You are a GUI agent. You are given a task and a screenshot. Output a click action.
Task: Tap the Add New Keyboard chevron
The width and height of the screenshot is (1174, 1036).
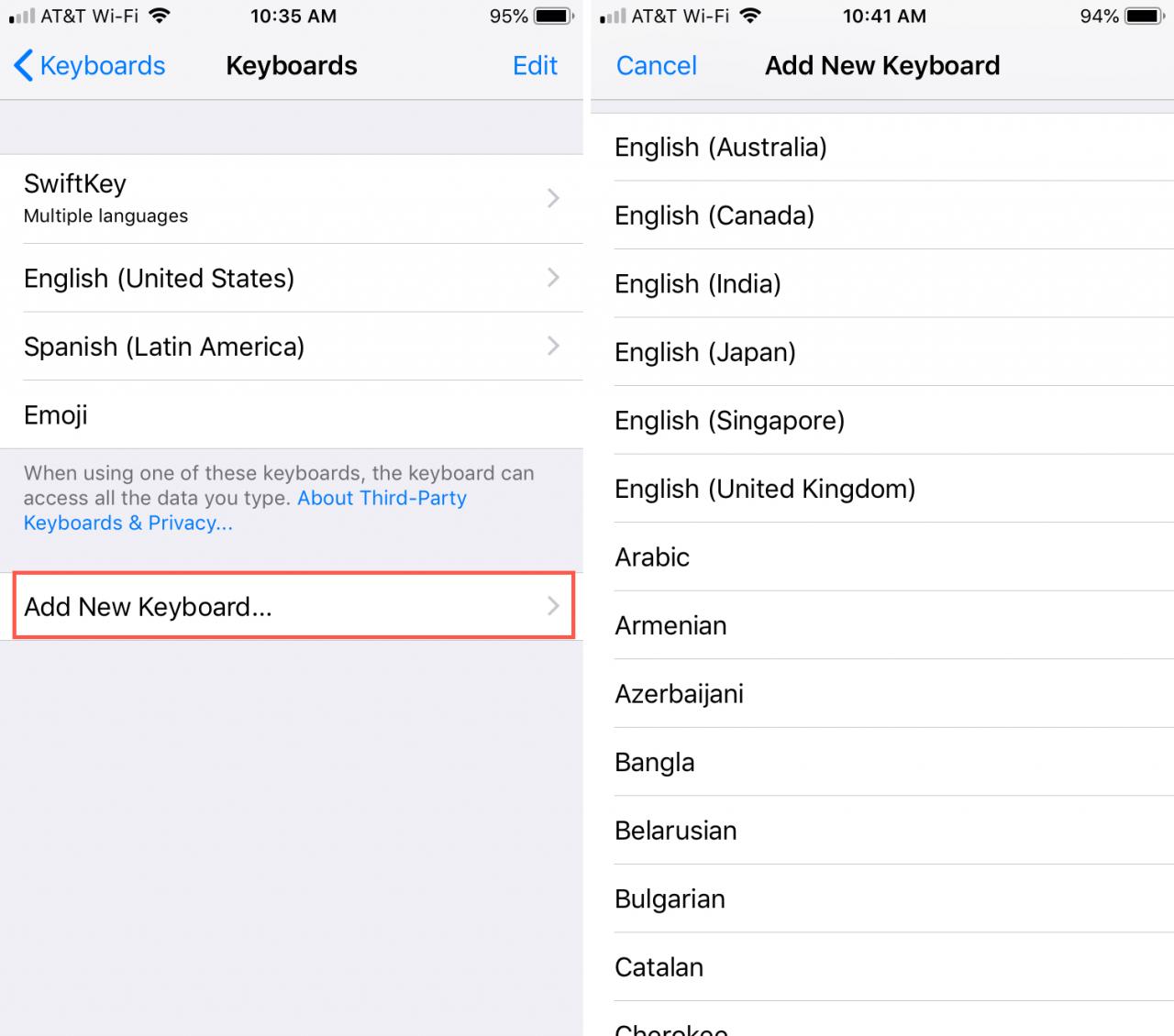[553, 606]
